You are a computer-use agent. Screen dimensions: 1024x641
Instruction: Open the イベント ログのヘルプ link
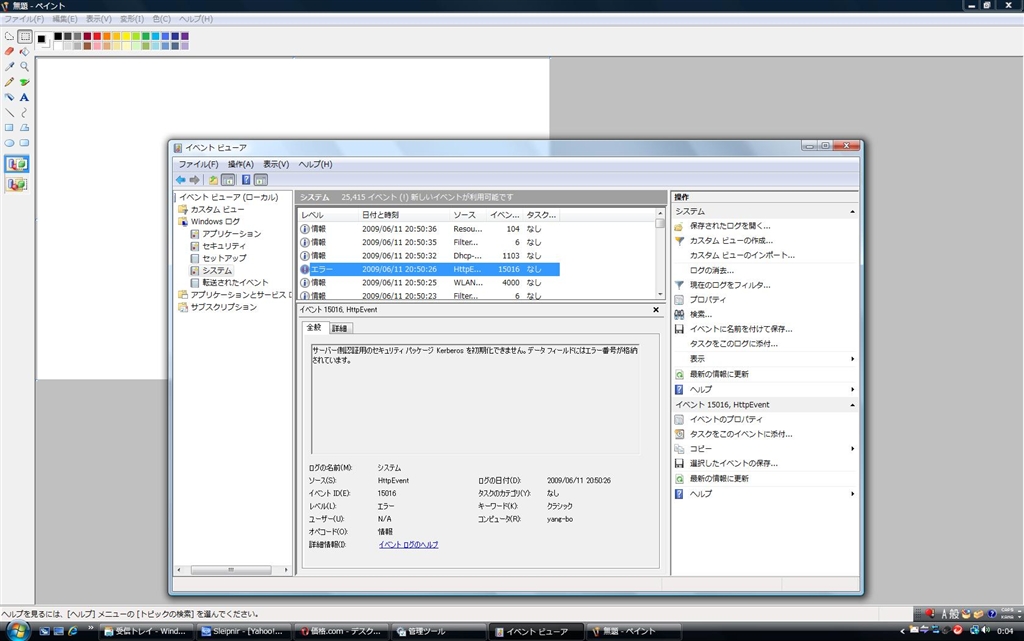(x=408, y=545)
